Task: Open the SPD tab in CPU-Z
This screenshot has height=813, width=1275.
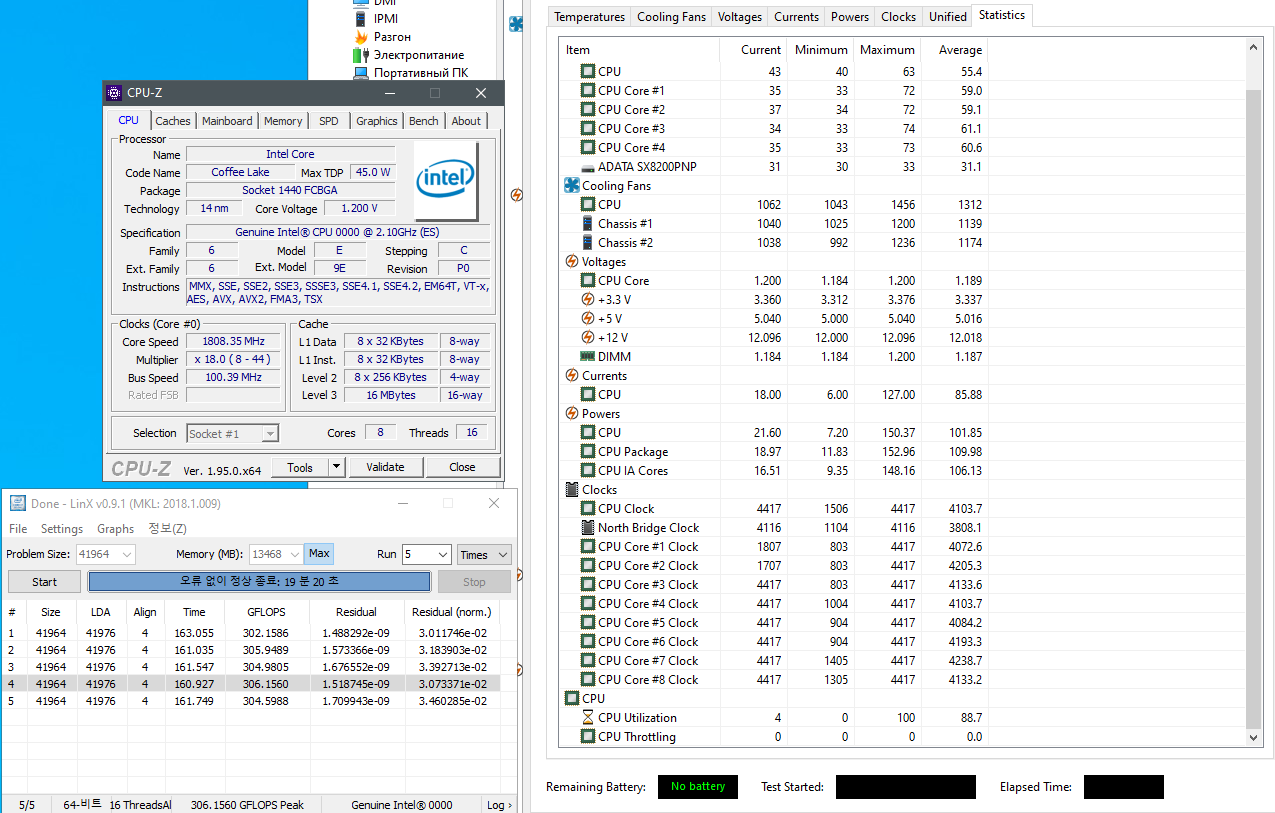Action: (x=329, y=121)
